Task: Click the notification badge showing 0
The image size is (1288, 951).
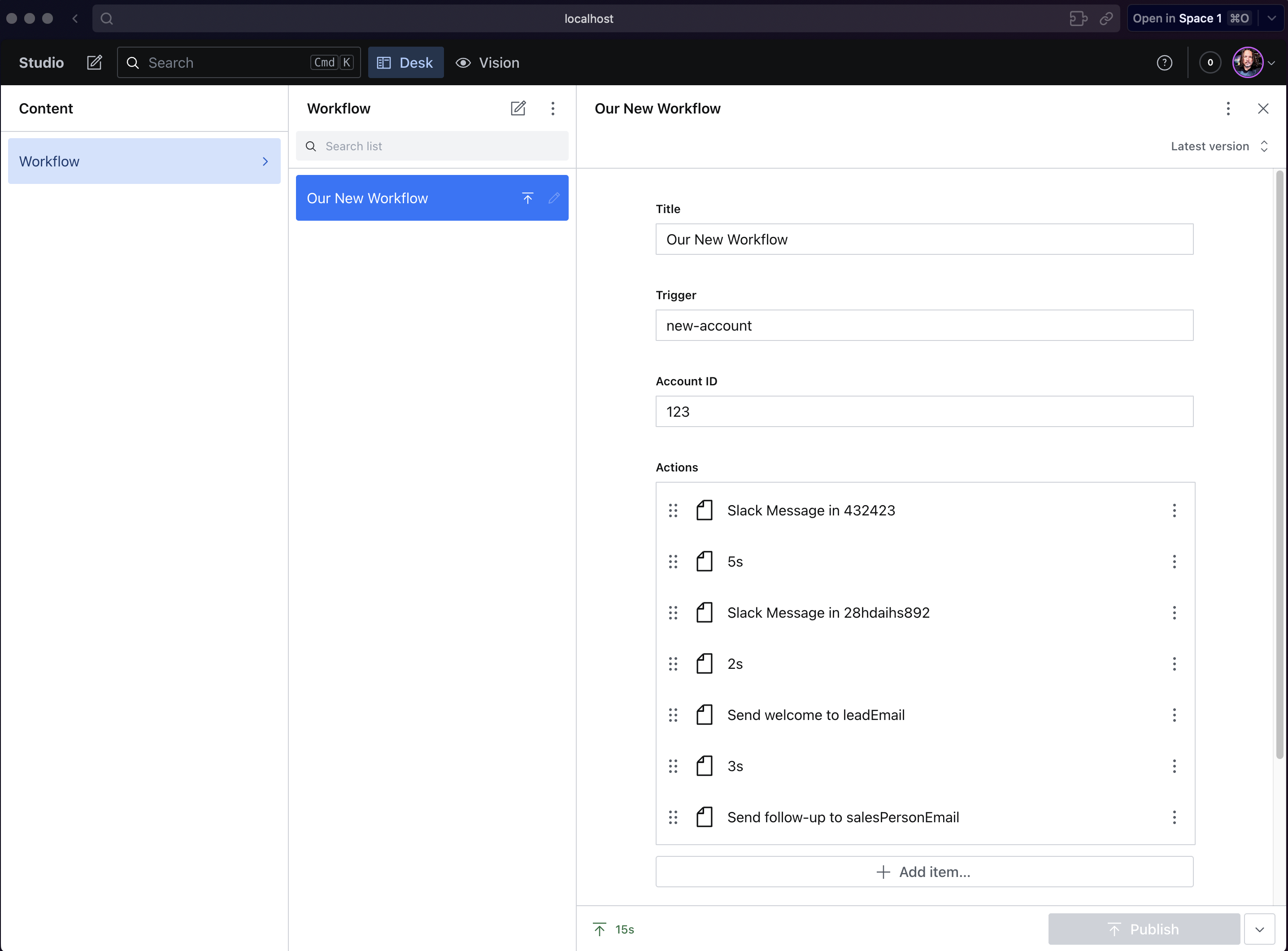Action: click(x=1209, y=62)
